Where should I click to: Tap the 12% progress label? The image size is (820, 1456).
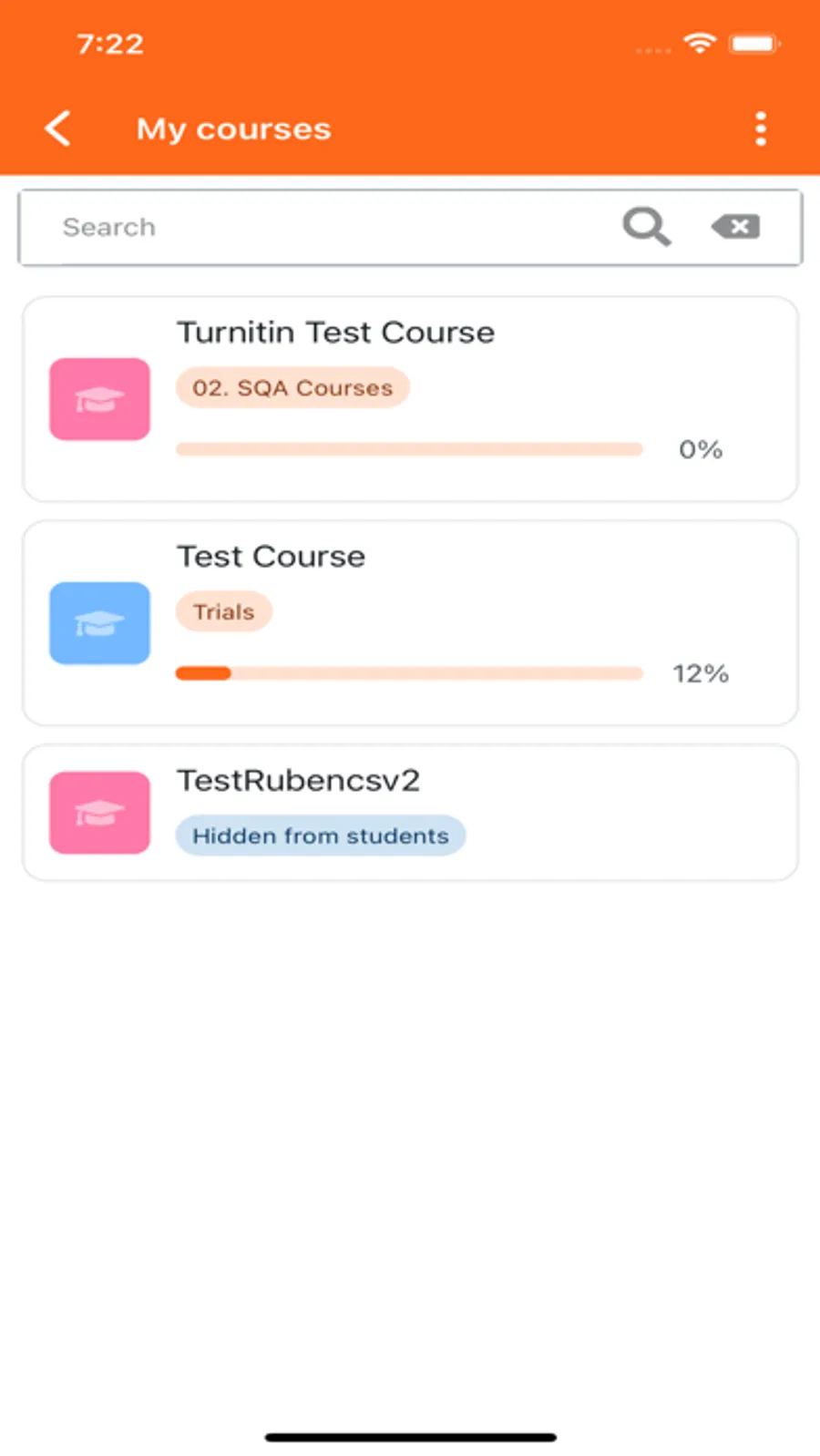coord(701,673)
